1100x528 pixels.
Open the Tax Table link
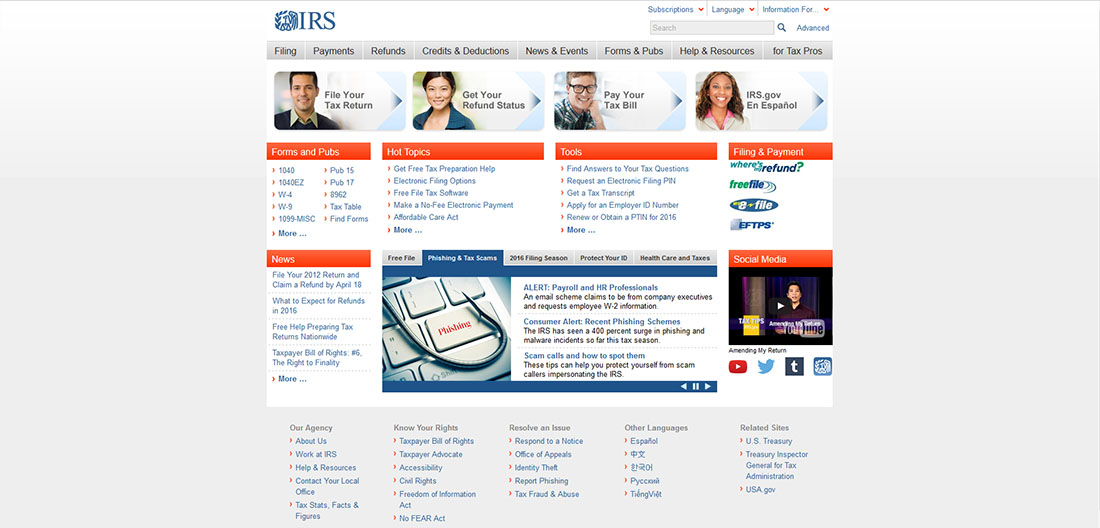(x=346, y=207)
